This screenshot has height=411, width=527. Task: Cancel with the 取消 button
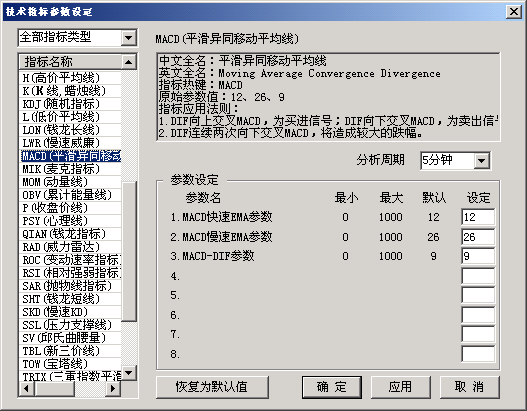470,387
